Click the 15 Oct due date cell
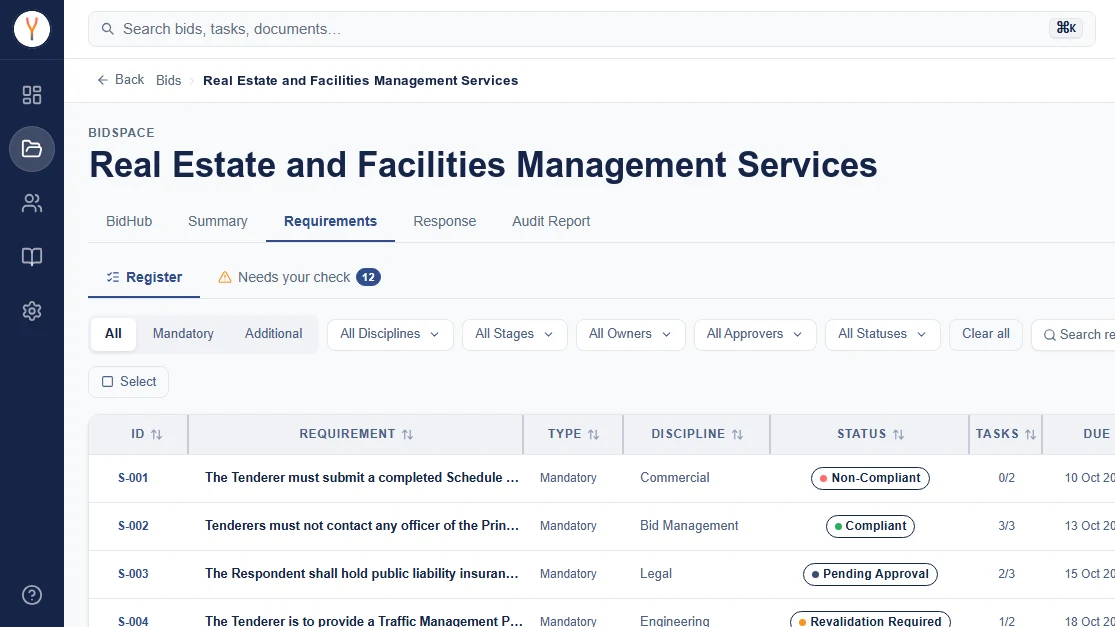 [x=1089, y=574]
